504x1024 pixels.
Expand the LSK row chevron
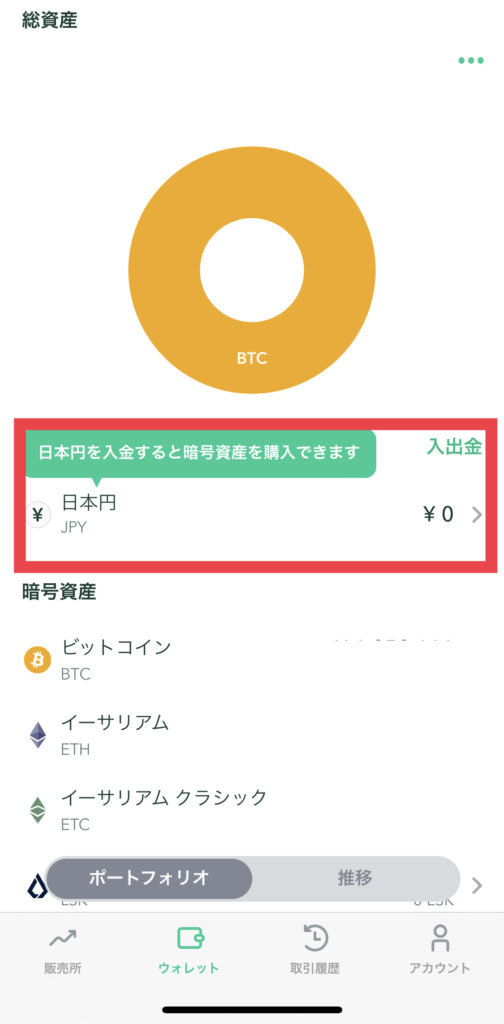477,886
